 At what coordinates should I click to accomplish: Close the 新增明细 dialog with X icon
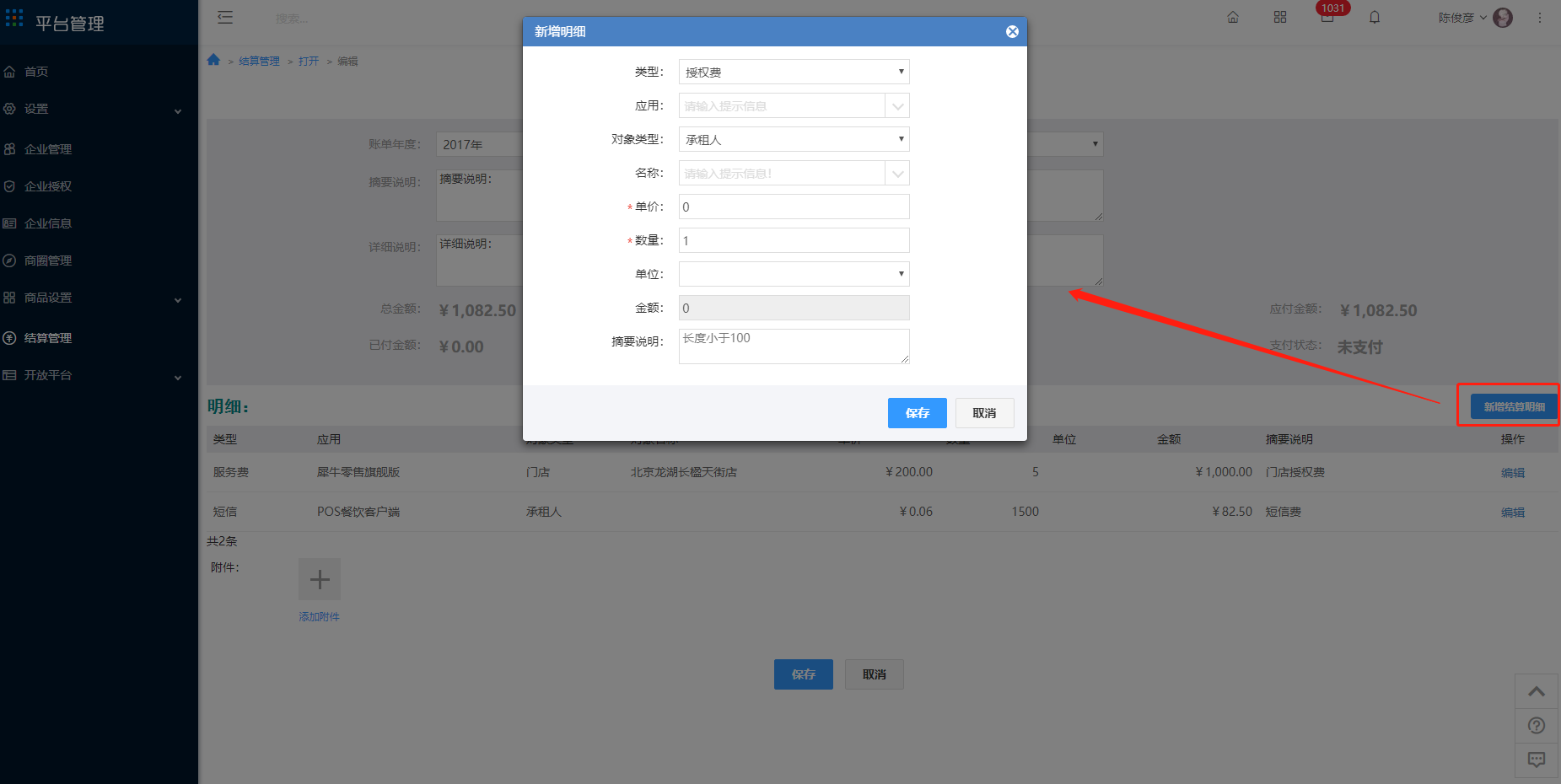coord(1012,32)
